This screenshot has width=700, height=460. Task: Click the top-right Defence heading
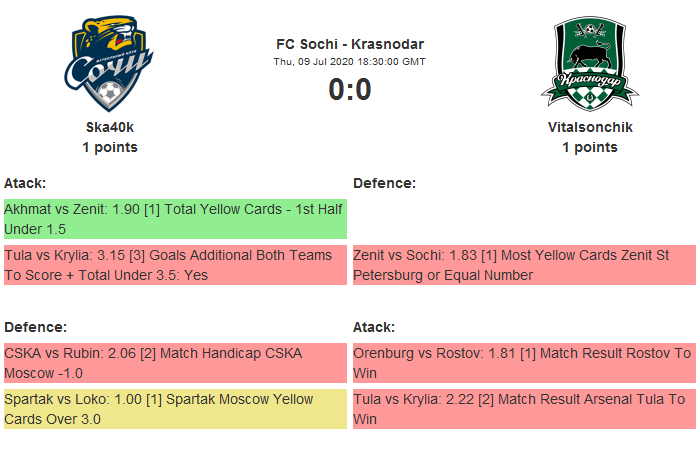click(384, 183)
